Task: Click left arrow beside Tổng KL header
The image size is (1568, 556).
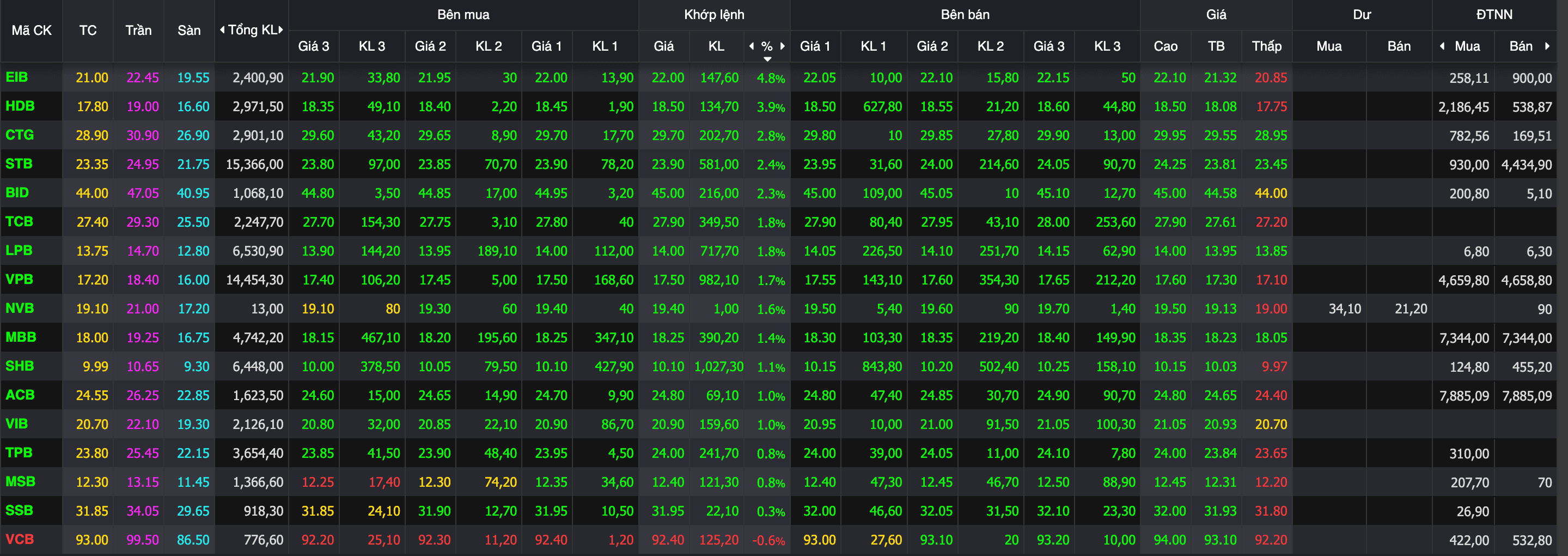Action: (222, 30)
